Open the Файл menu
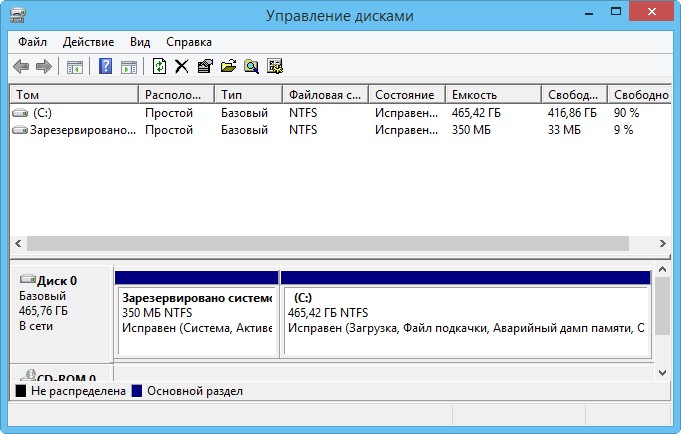The width and height of the screenshot is (681, 434). tap(32, 42)
